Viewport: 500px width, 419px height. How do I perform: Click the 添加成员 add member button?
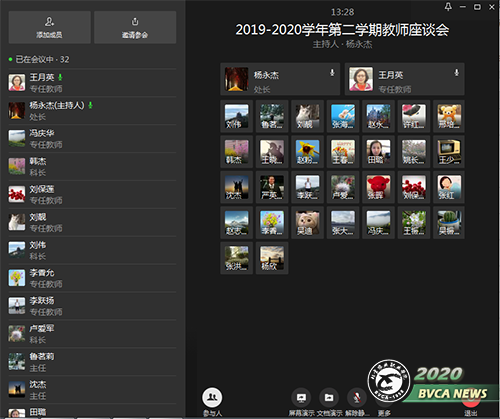click(49, 27)
